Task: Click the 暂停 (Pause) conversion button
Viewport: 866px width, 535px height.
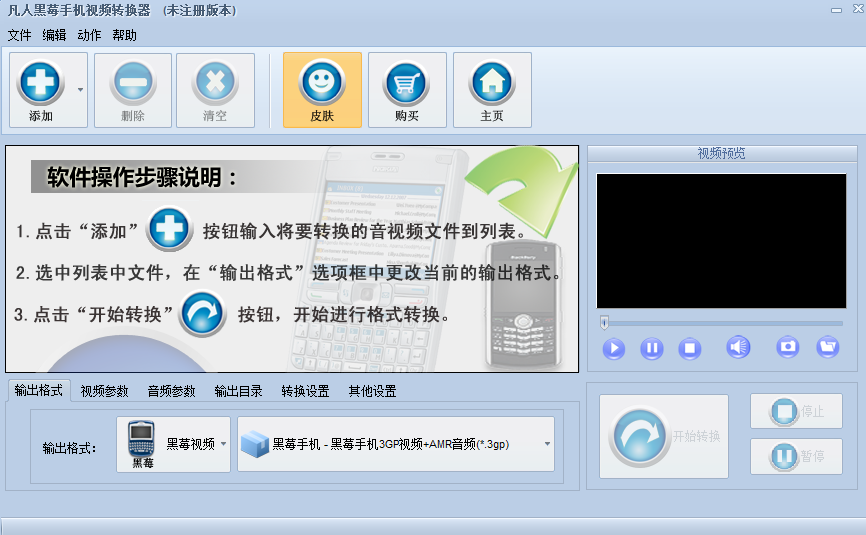Action: (x=796, y=456)
